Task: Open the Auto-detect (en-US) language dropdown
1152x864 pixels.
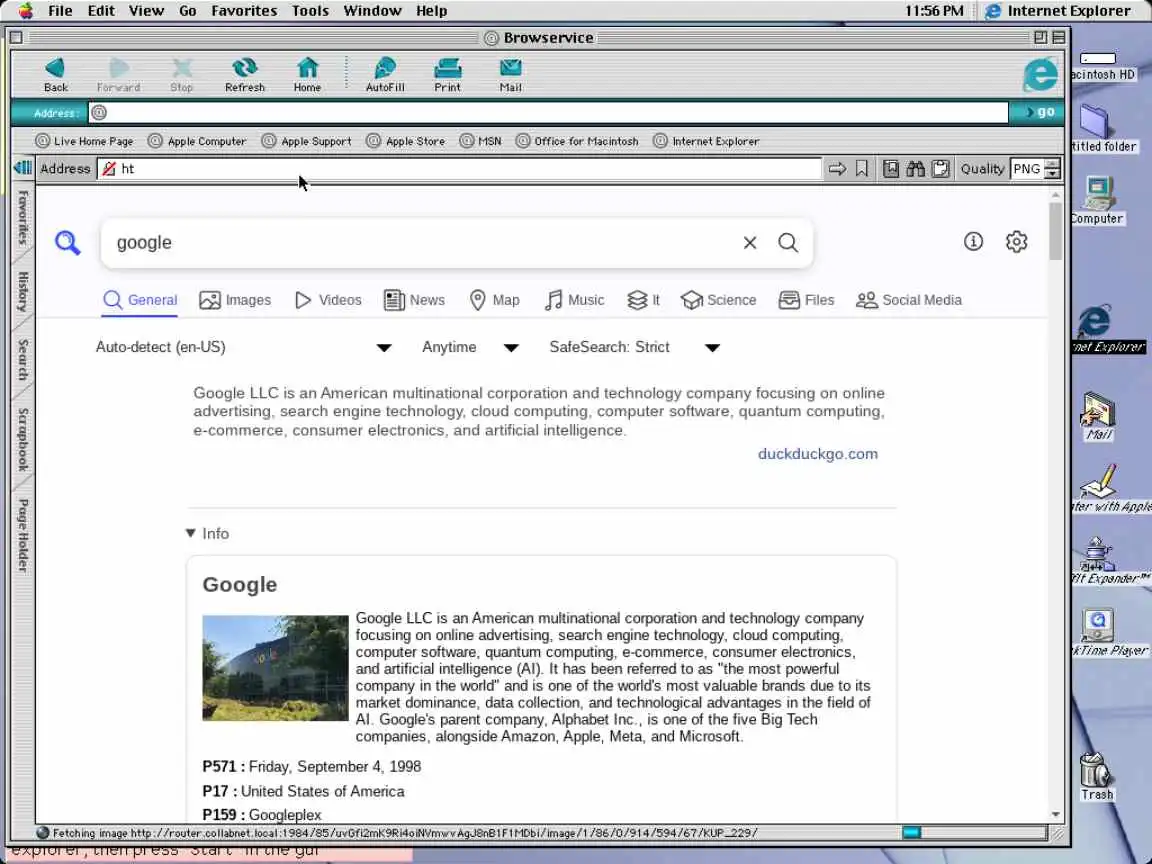Action: point(243,347)
